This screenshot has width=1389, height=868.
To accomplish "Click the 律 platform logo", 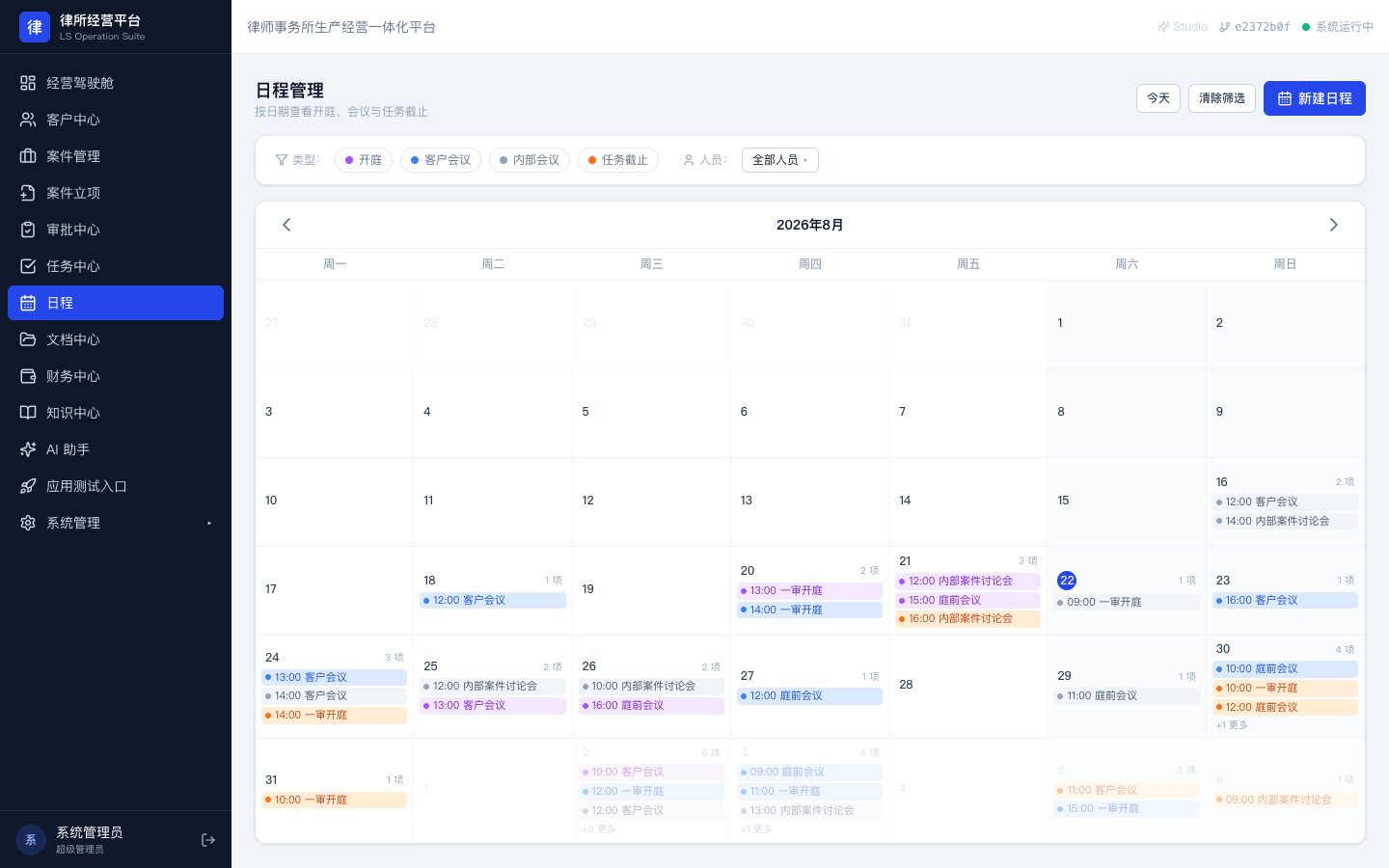I will pos(35,27).
